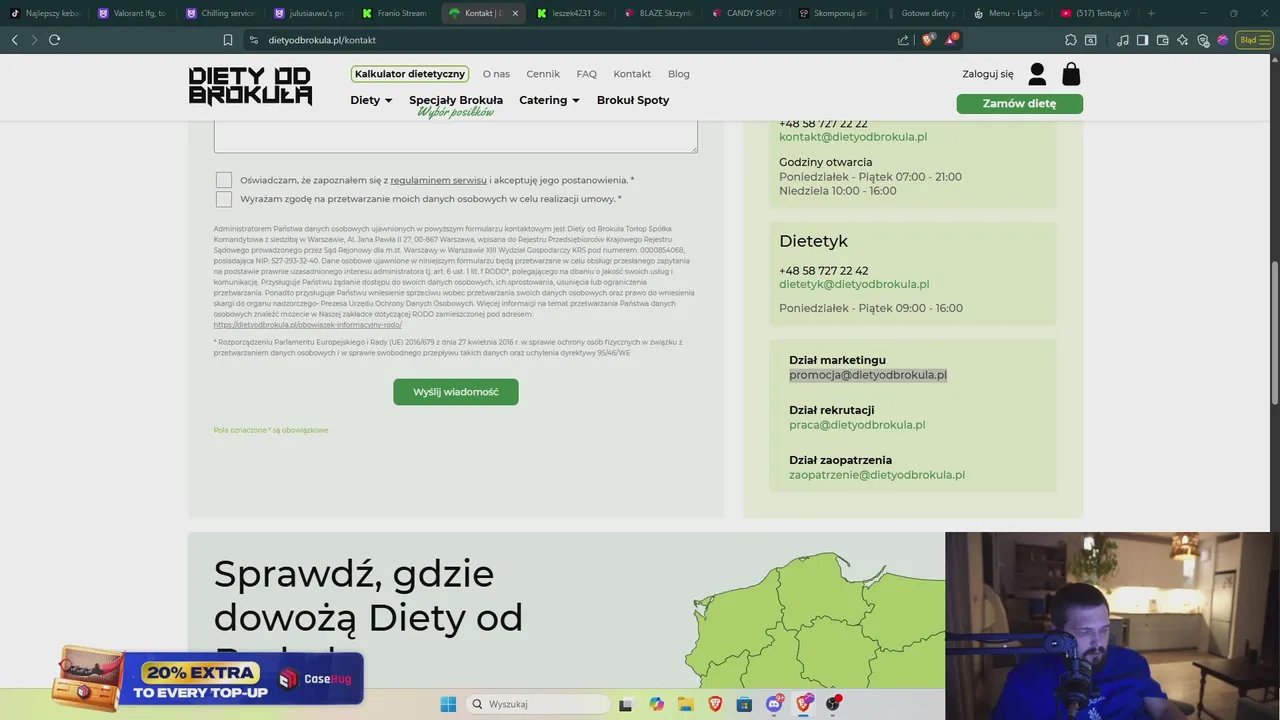
Task: Open the browser extensions puzzle icon
Action: tap(1071, 40)
